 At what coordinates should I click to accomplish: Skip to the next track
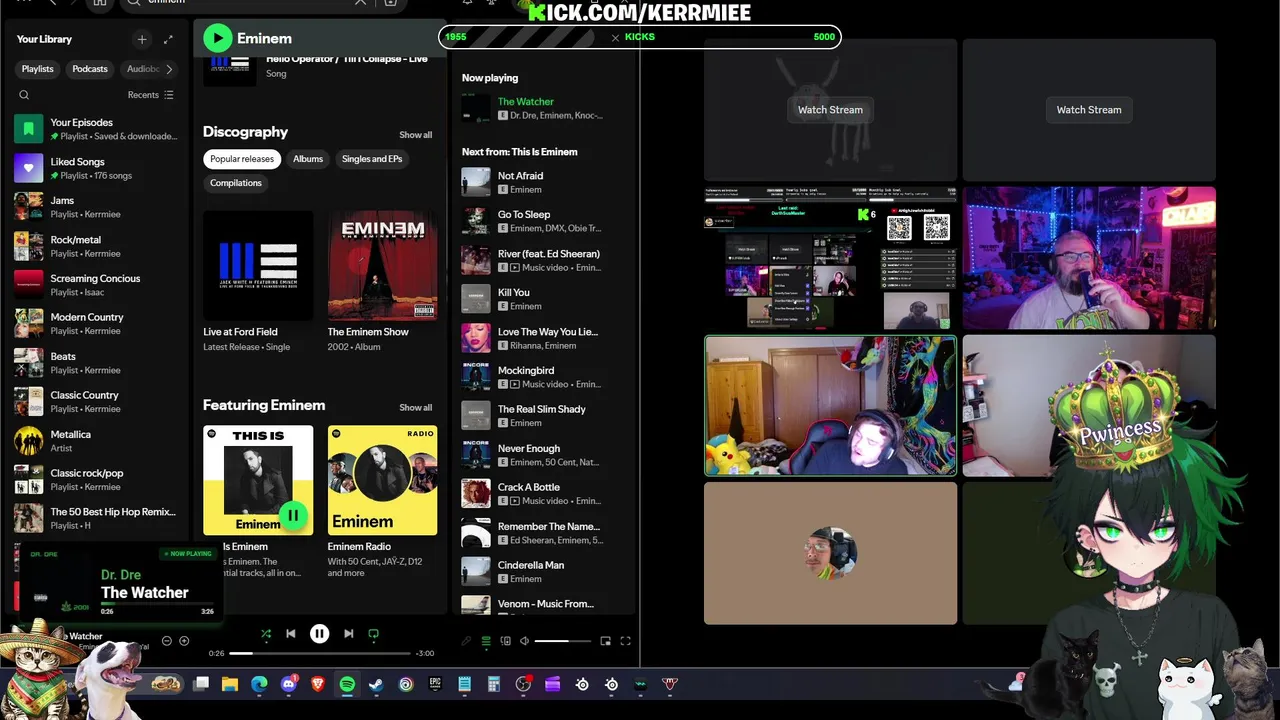pos(348,633)
